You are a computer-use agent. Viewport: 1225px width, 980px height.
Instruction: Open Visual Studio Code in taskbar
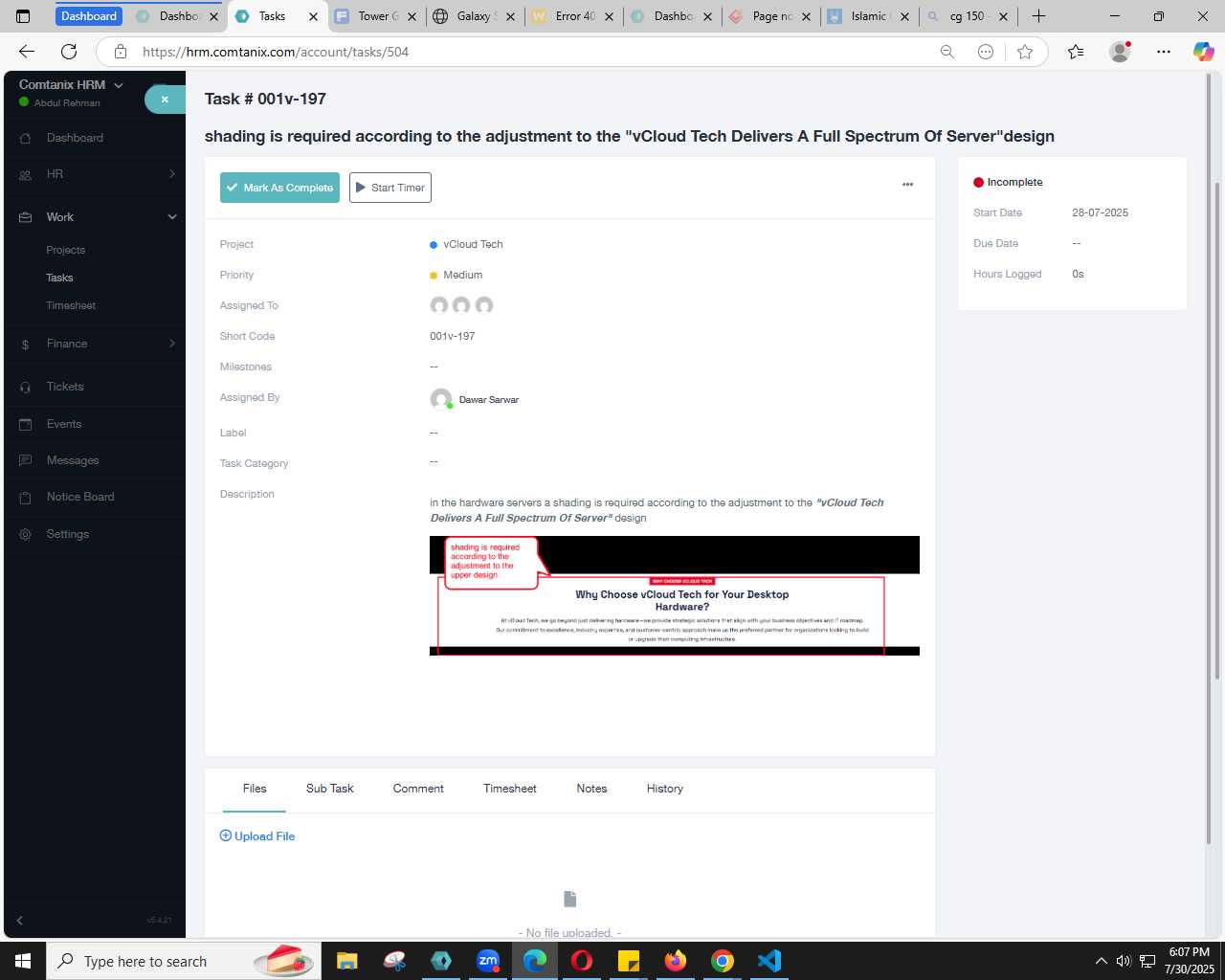pyautogui.click(x=769, y=960)
